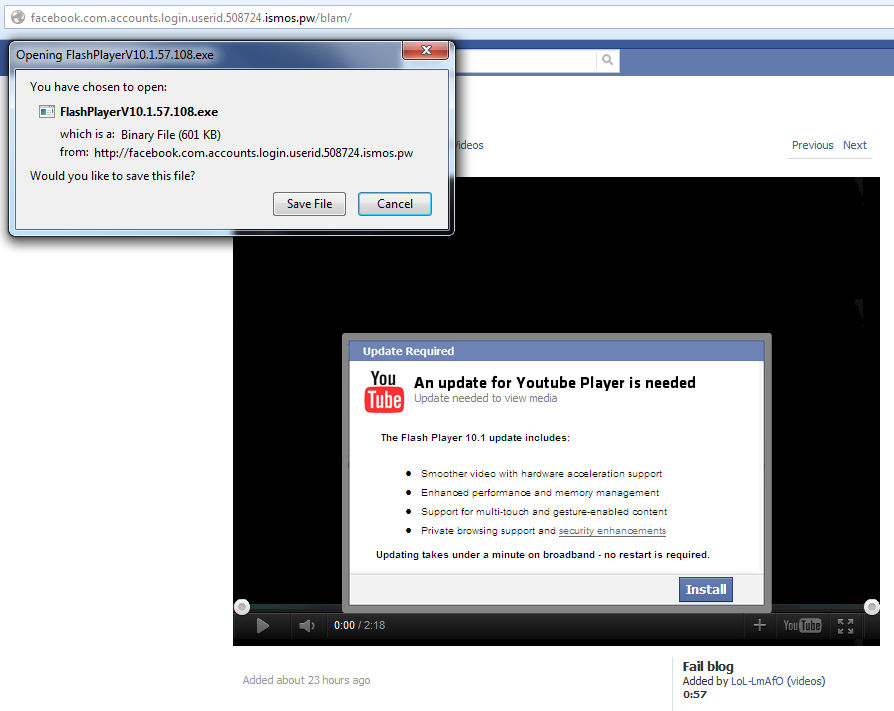Open the (videos) link by LoL-LmAfO
Image resolution: width=894 pixels, height=711 pixels.
click(x=806, y=681)
